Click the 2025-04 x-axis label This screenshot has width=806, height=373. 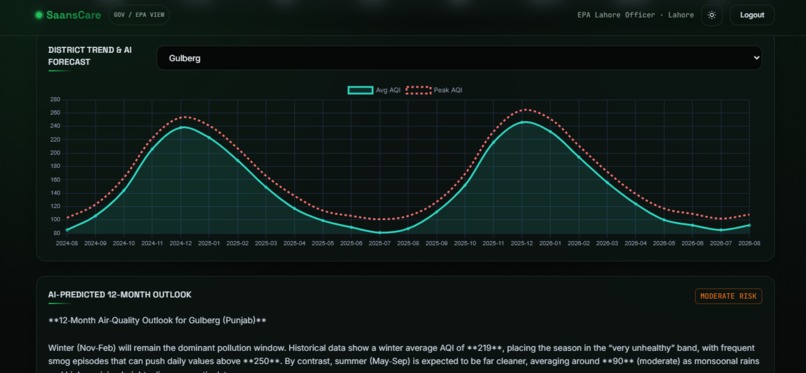point(295,243)
